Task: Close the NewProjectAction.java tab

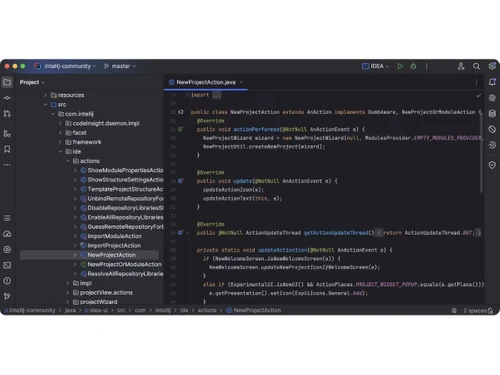Action: (x=241, y=82)
